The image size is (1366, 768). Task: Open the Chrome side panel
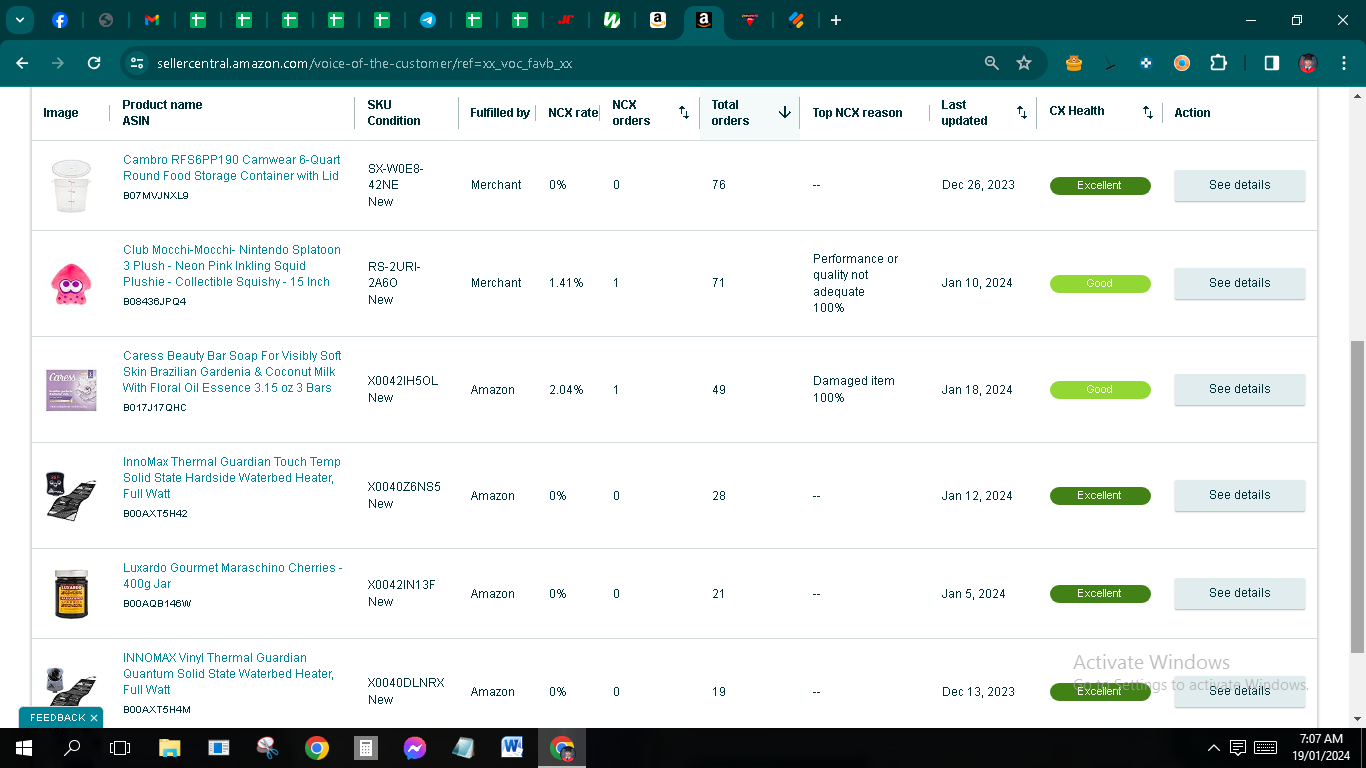pyautogui.click(x=1271, y=63)
